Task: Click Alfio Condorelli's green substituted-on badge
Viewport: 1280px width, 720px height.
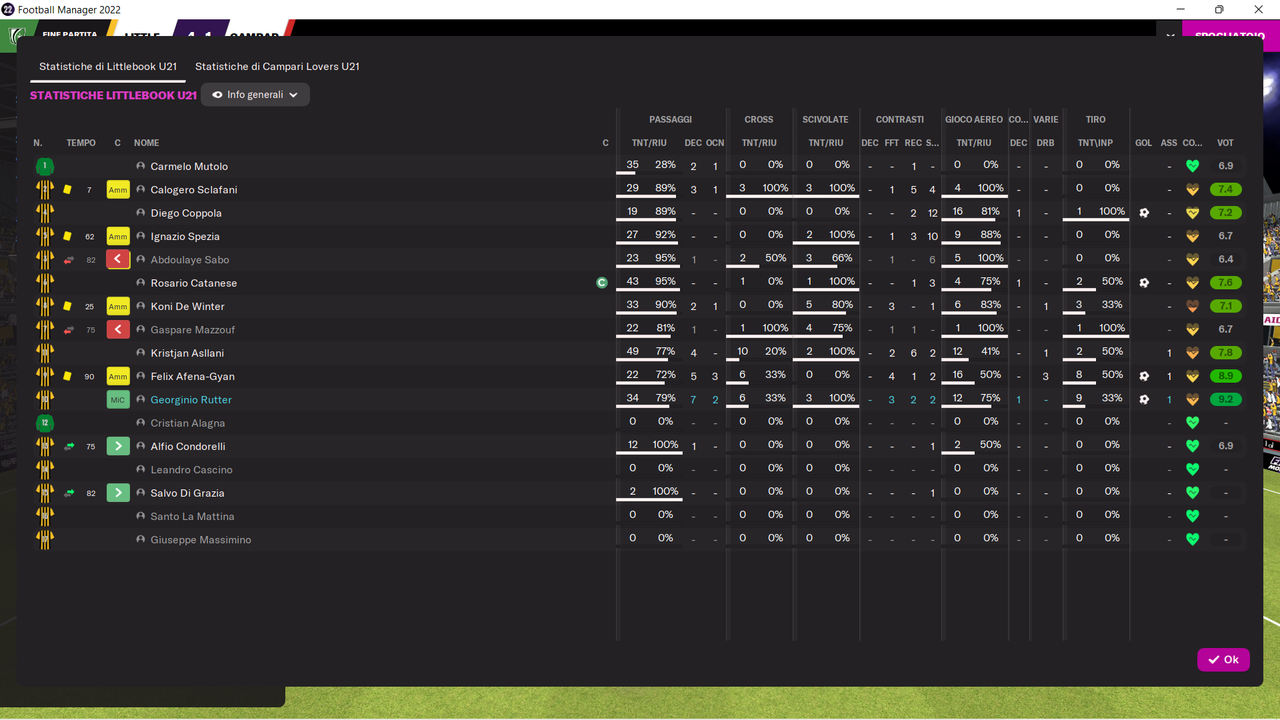Action: click(x=118, y=447)
